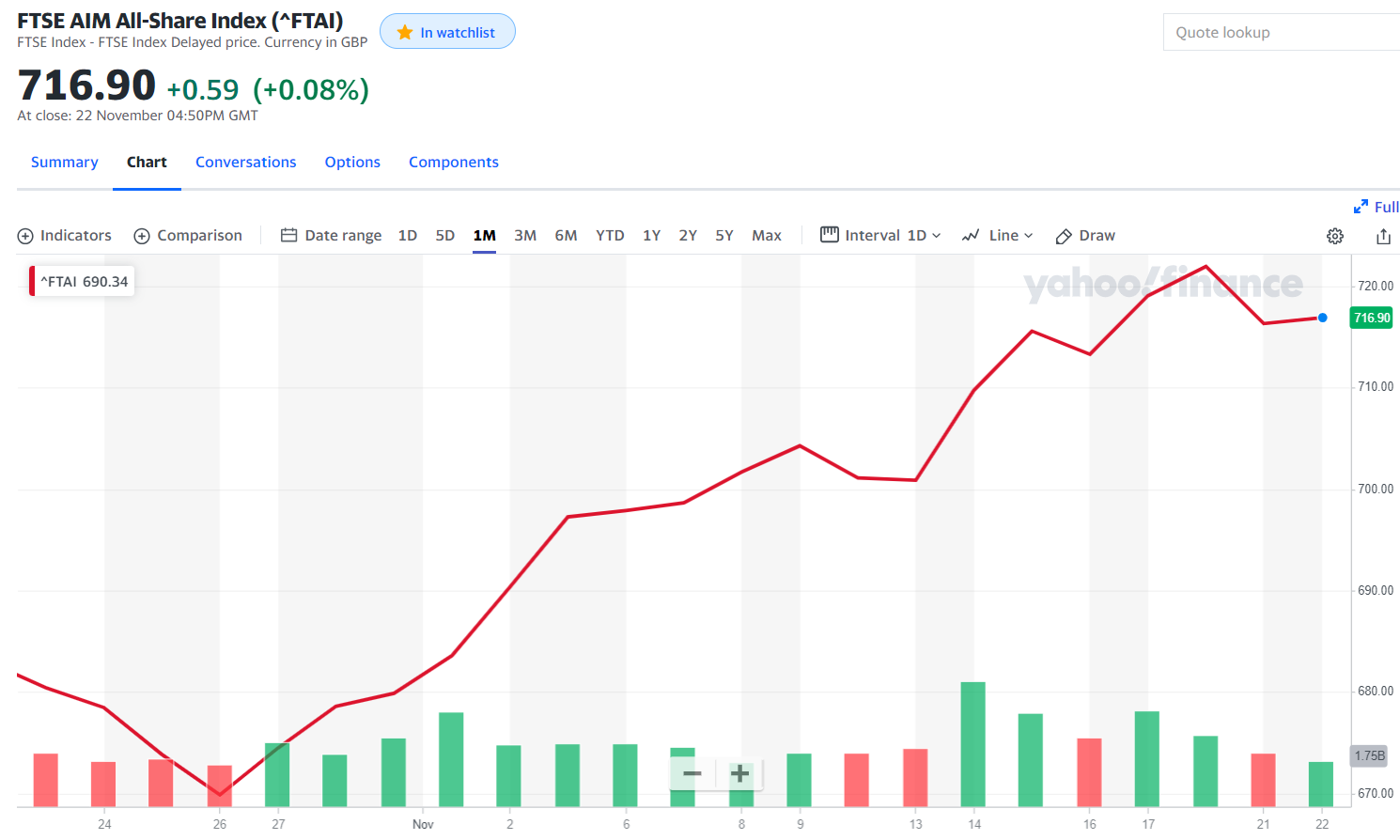
Task: Select 1Y time range
Action: click(652, 236)
